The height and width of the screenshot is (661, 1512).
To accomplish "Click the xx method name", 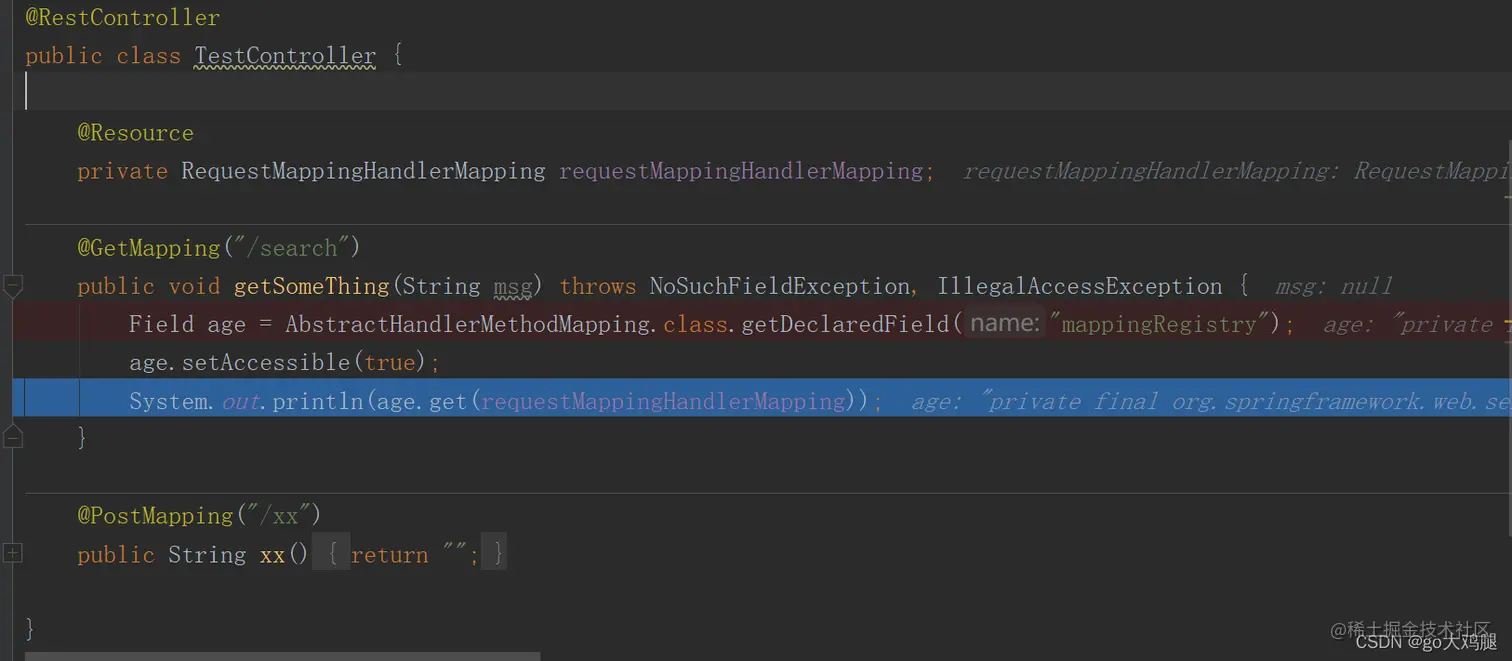I will 272,555.
